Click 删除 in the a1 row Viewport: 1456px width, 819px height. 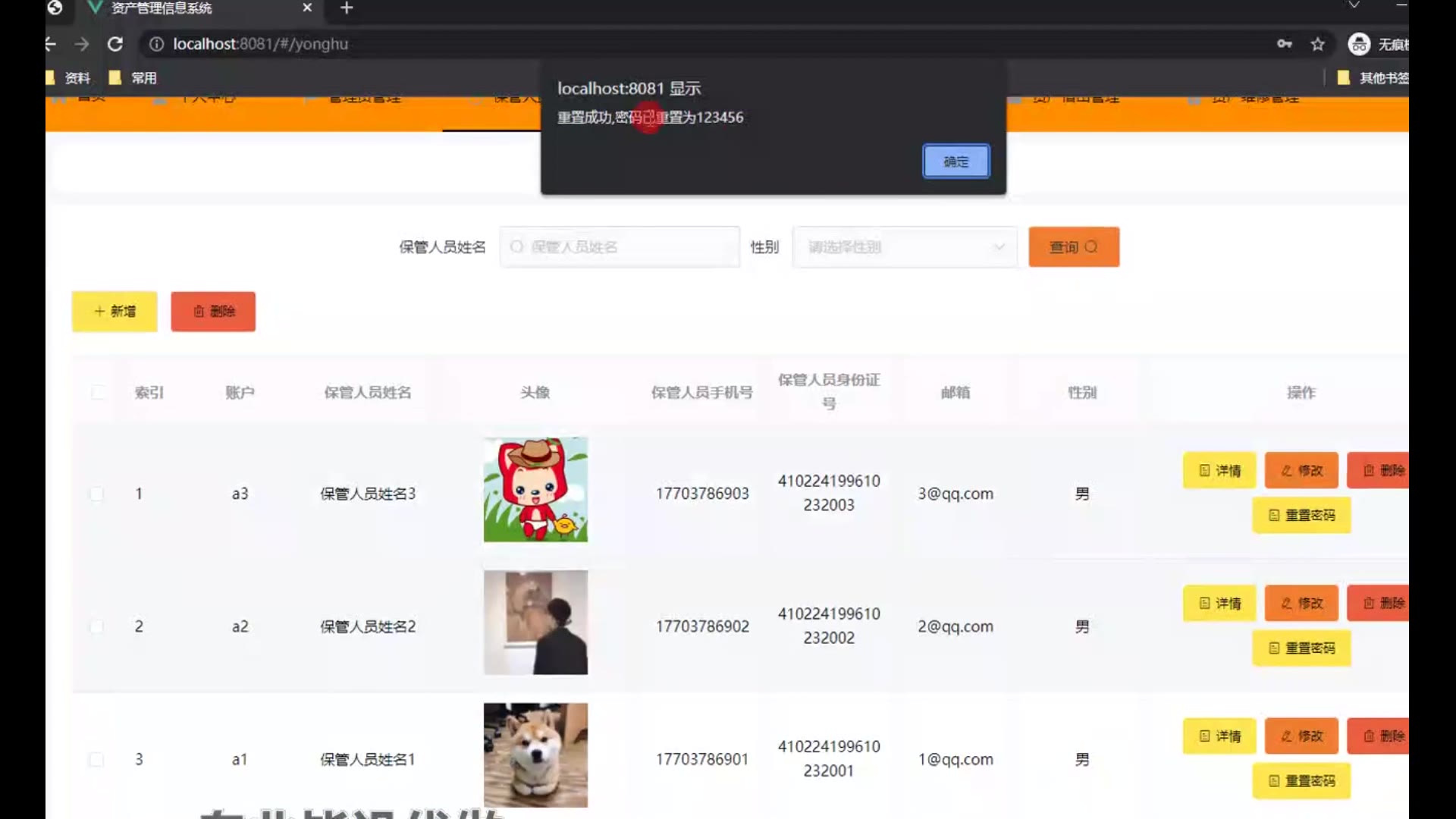1379,736
